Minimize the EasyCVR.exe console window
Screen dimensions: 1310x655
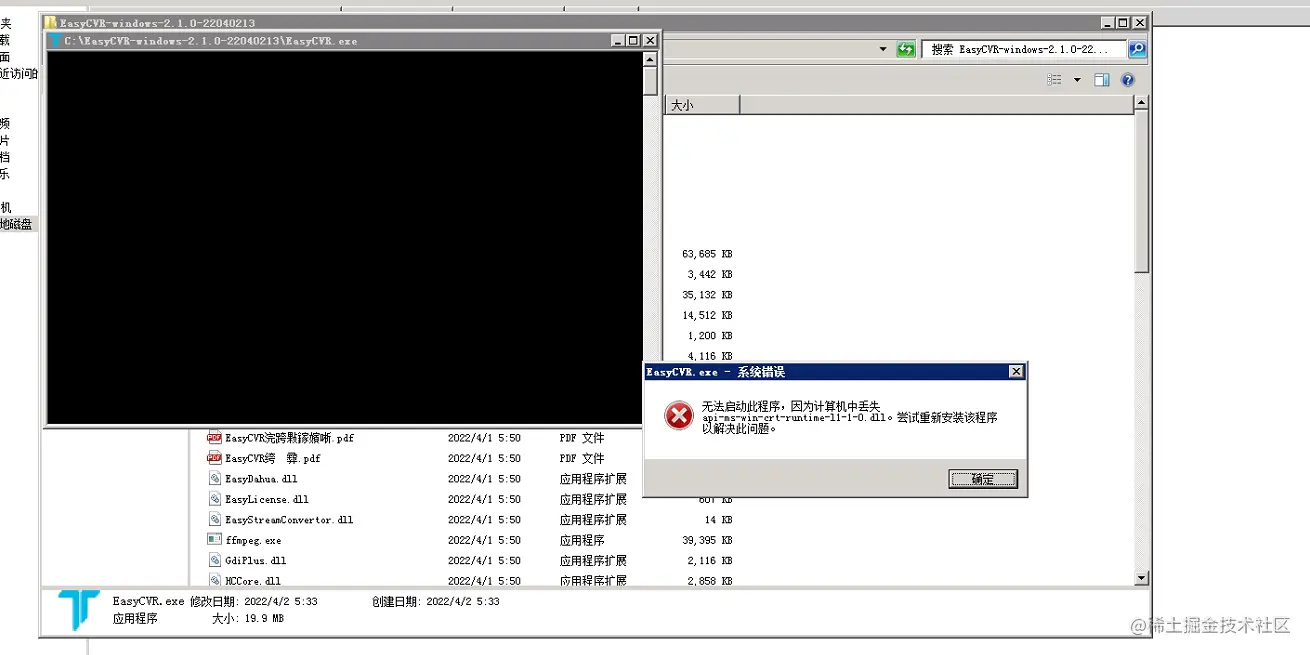(619, 40)
